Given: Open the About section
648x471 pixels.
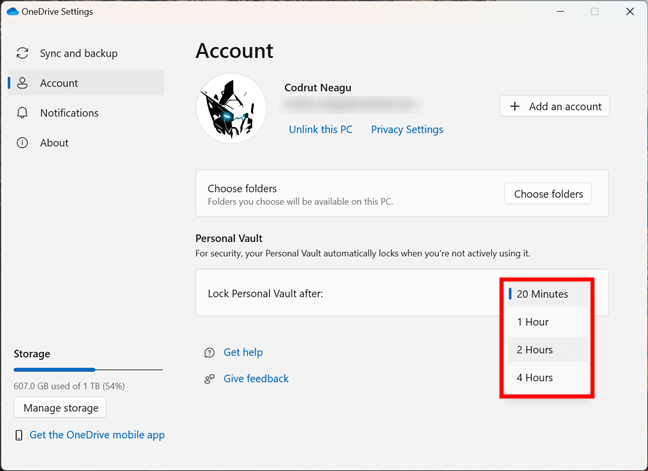Looking at the screenshot, I should [x=86, y=143].
